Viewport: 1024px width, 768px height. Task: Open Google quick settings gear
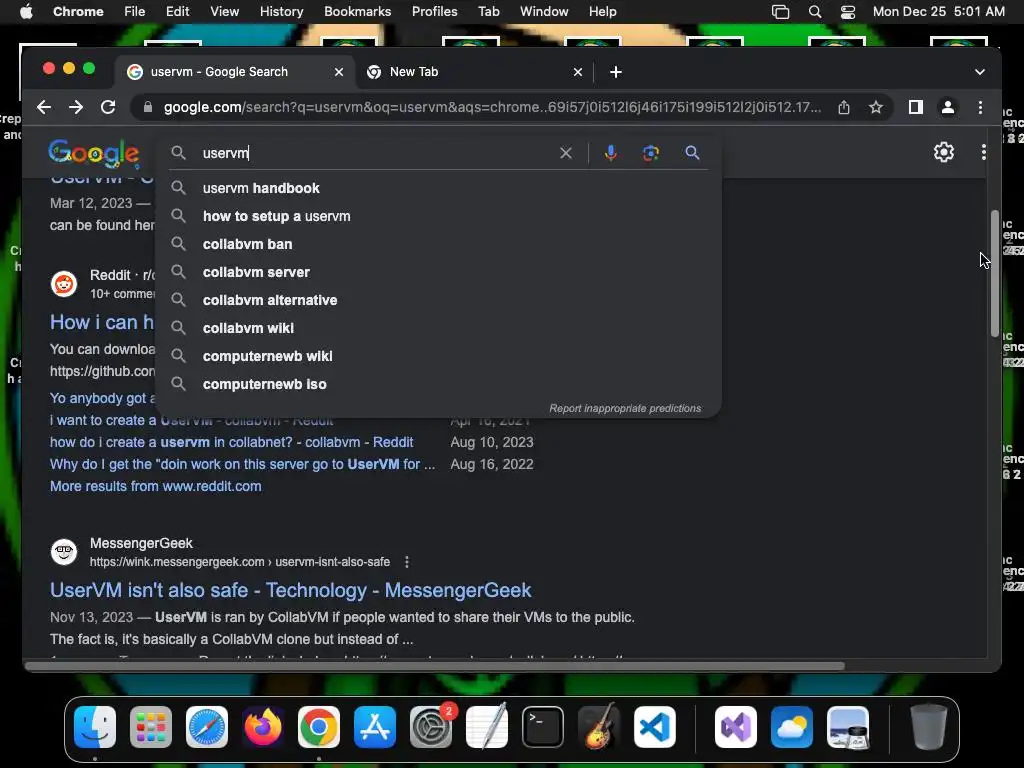[944, 152]
